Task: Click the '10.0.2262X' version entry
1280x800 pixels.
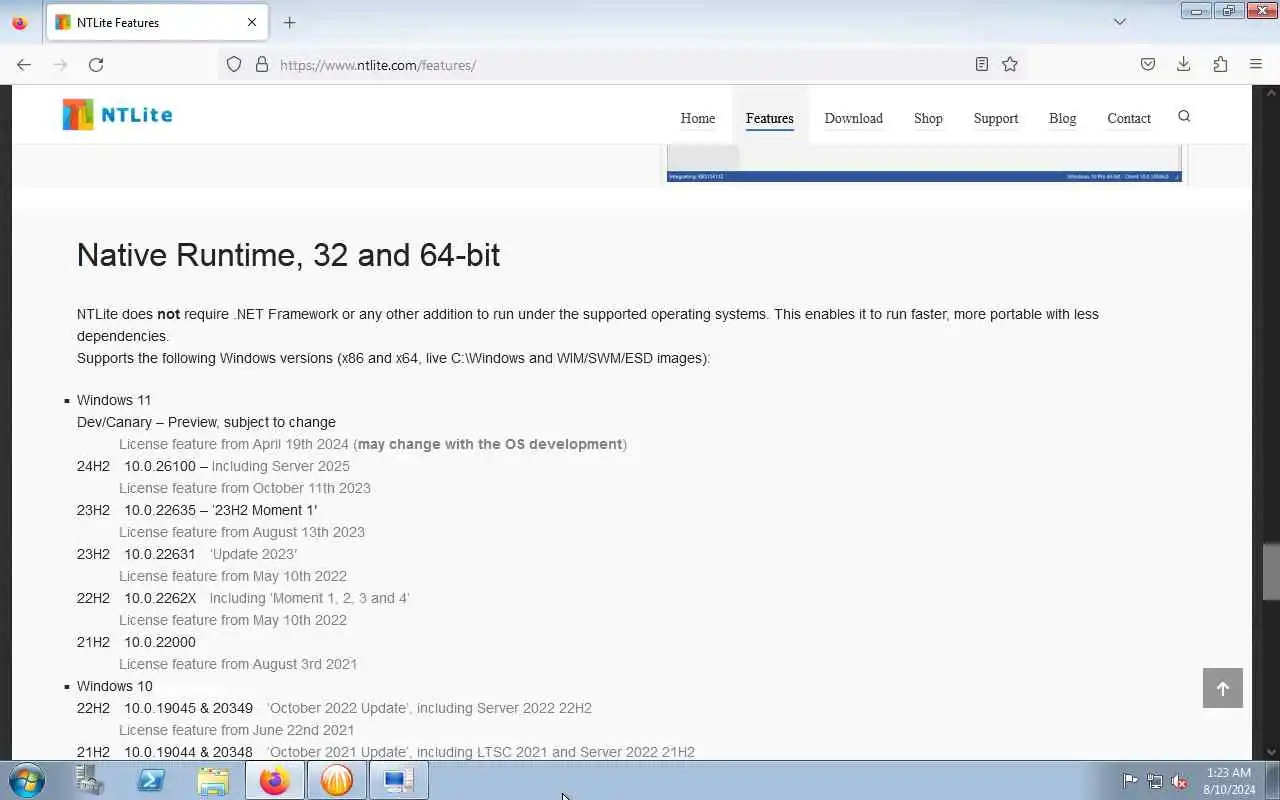Action: pos(160,598)
